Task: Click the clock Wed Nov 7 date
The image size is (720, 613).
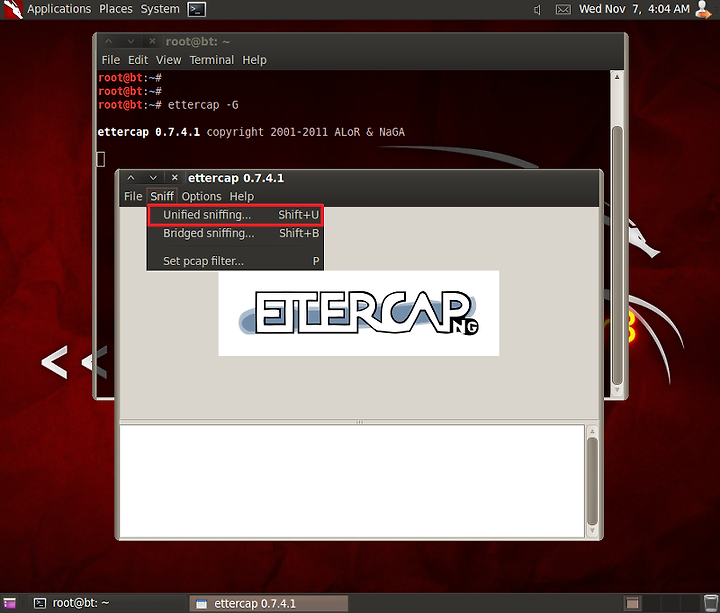Action: 634,9
